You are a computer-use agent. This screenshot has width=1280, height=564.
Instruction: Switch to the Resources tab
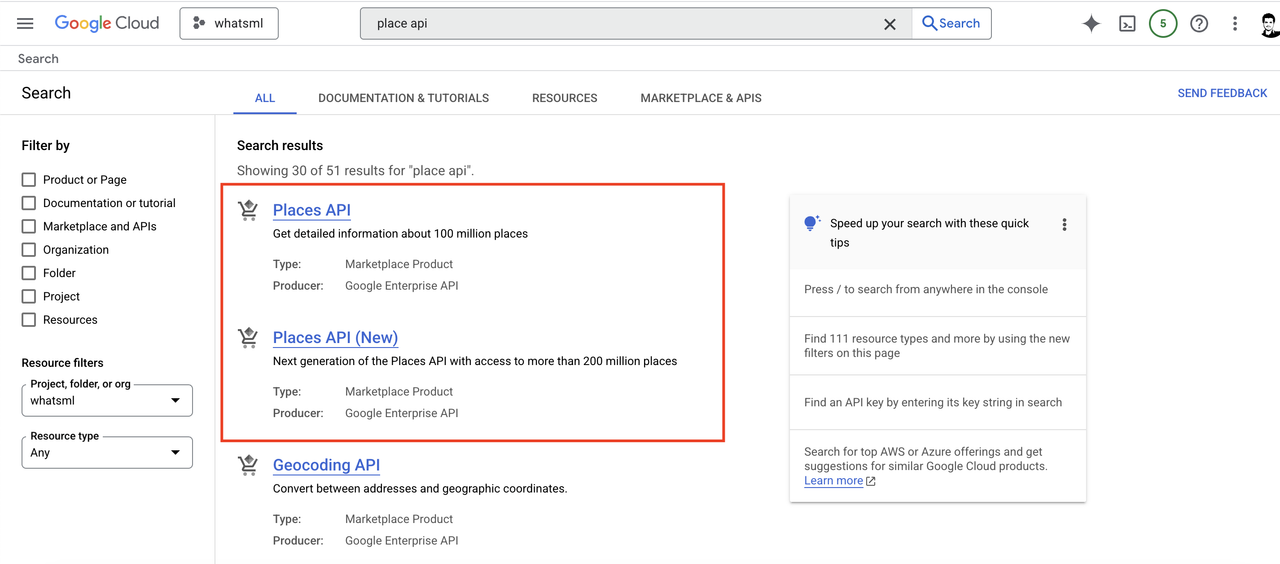click(x=565, y=98)
